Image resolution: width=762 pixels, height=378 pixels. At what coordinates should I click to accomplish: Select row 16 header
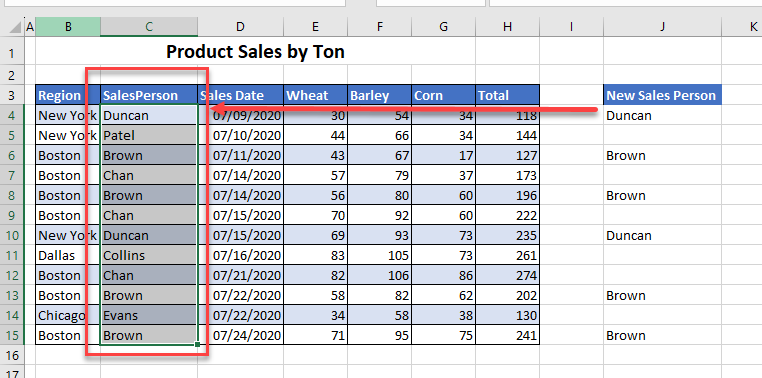point(12,356)
